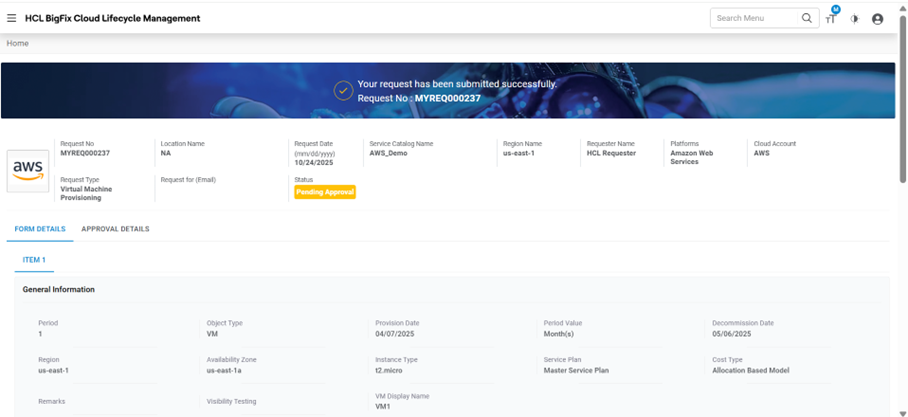This screenshot has width=908, height=417.
Task: Click the Pending Approval status badge
Action: coord(324,192)
